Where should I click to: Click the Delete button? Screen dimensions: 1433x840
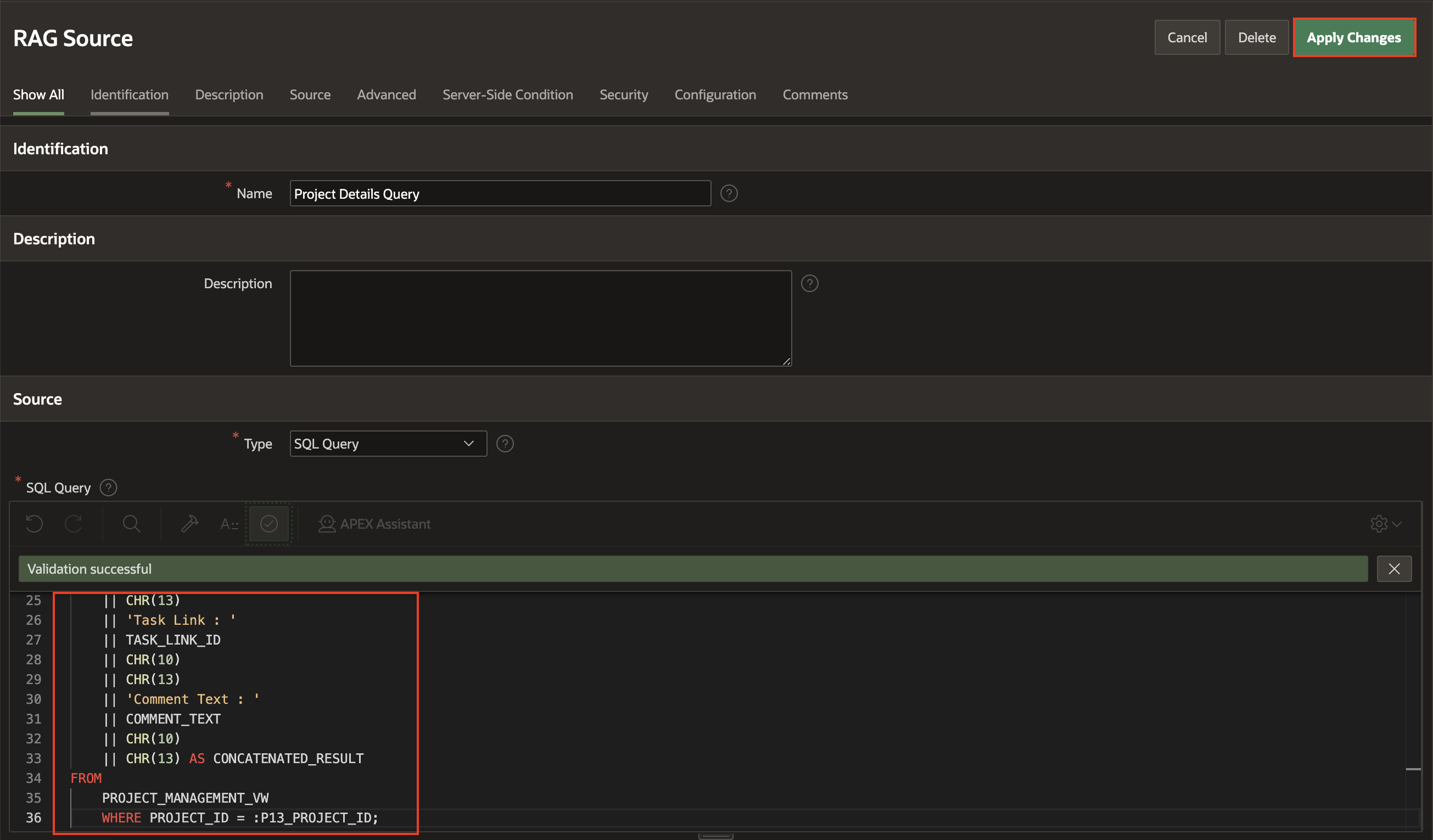[1256, 37]
